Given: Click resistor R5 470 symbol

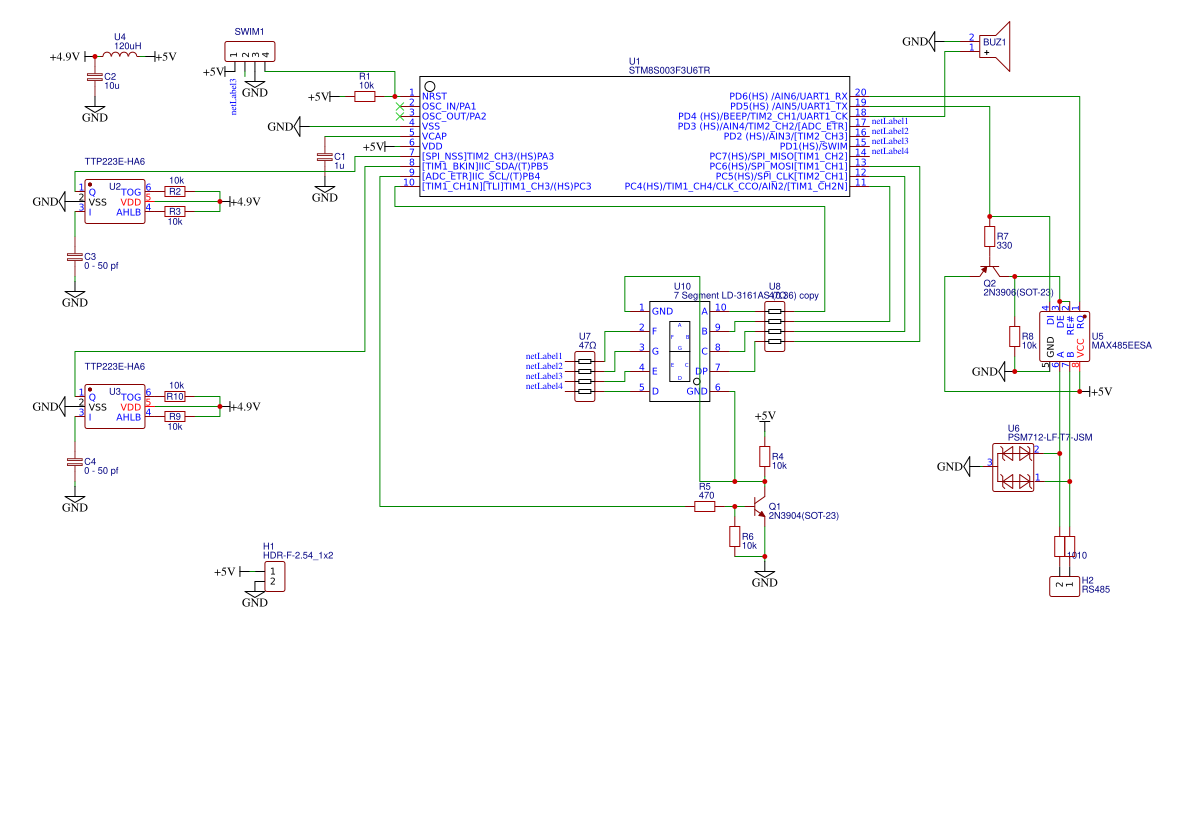Looking at the screenshot, I should coord(705,507).
